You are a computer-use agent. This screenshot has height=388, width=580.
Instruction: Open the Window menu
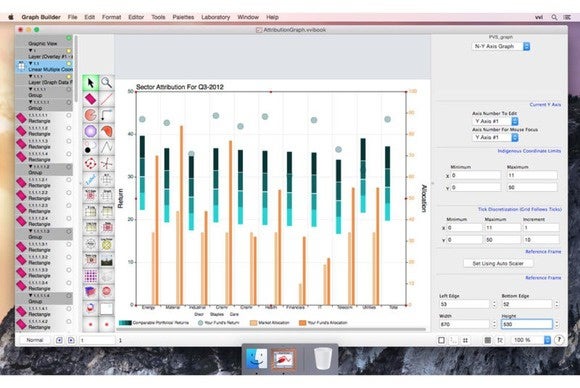[x=248, y=17]
